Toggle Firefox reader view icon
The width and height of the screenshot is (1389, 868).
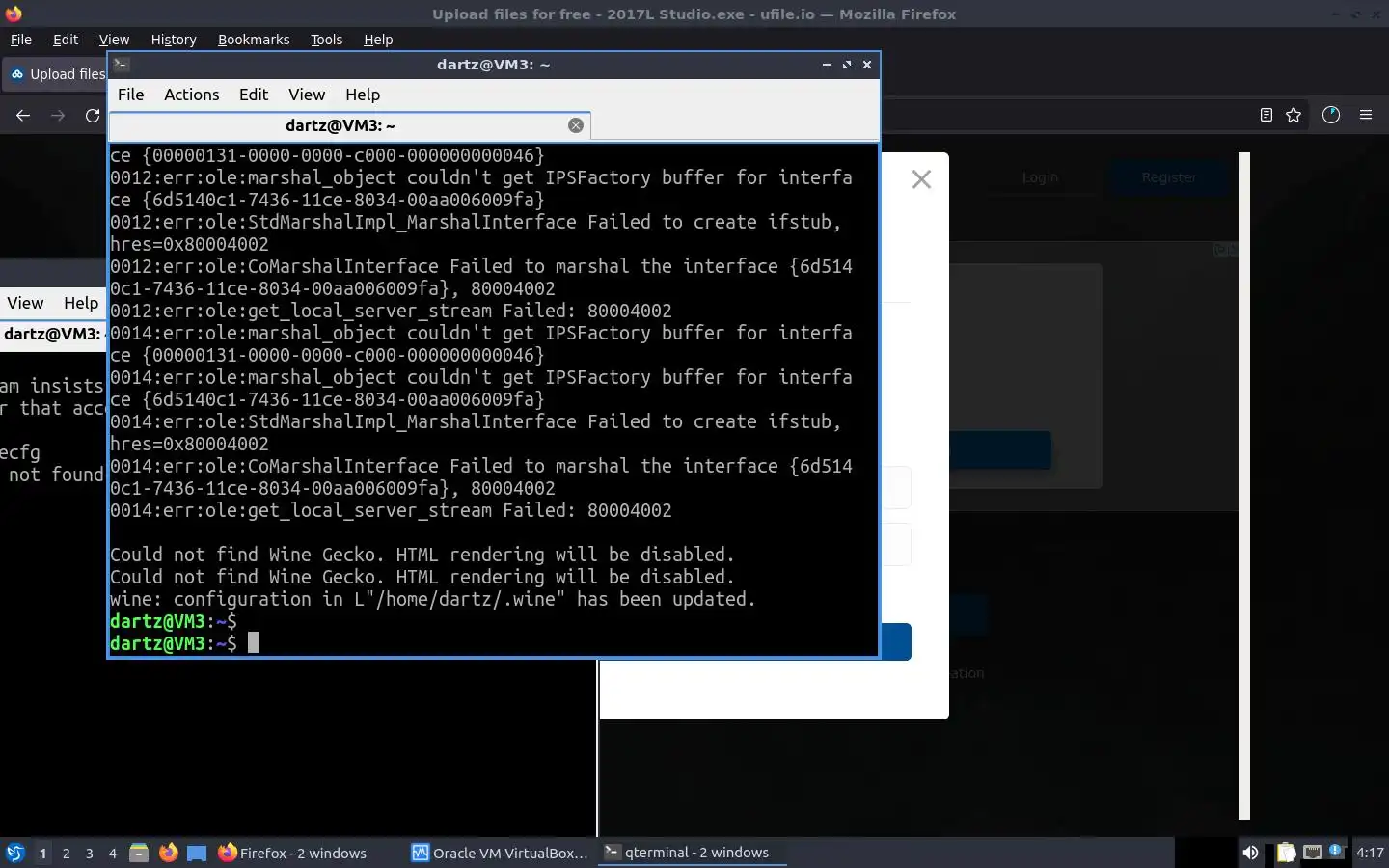(x=1266, y=115)
